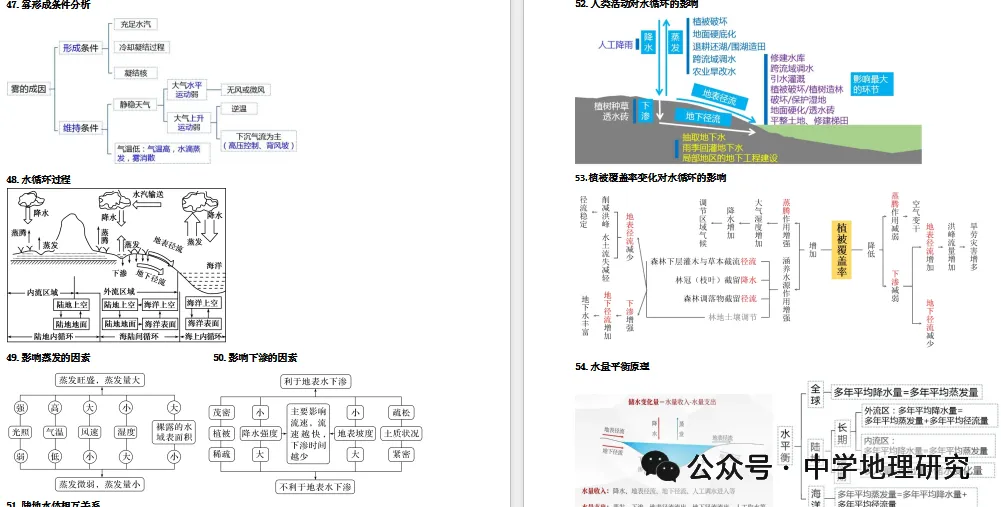The image size is (1001, 507).
Task: Click the '海上内循环' label
Action: point(204,336)
